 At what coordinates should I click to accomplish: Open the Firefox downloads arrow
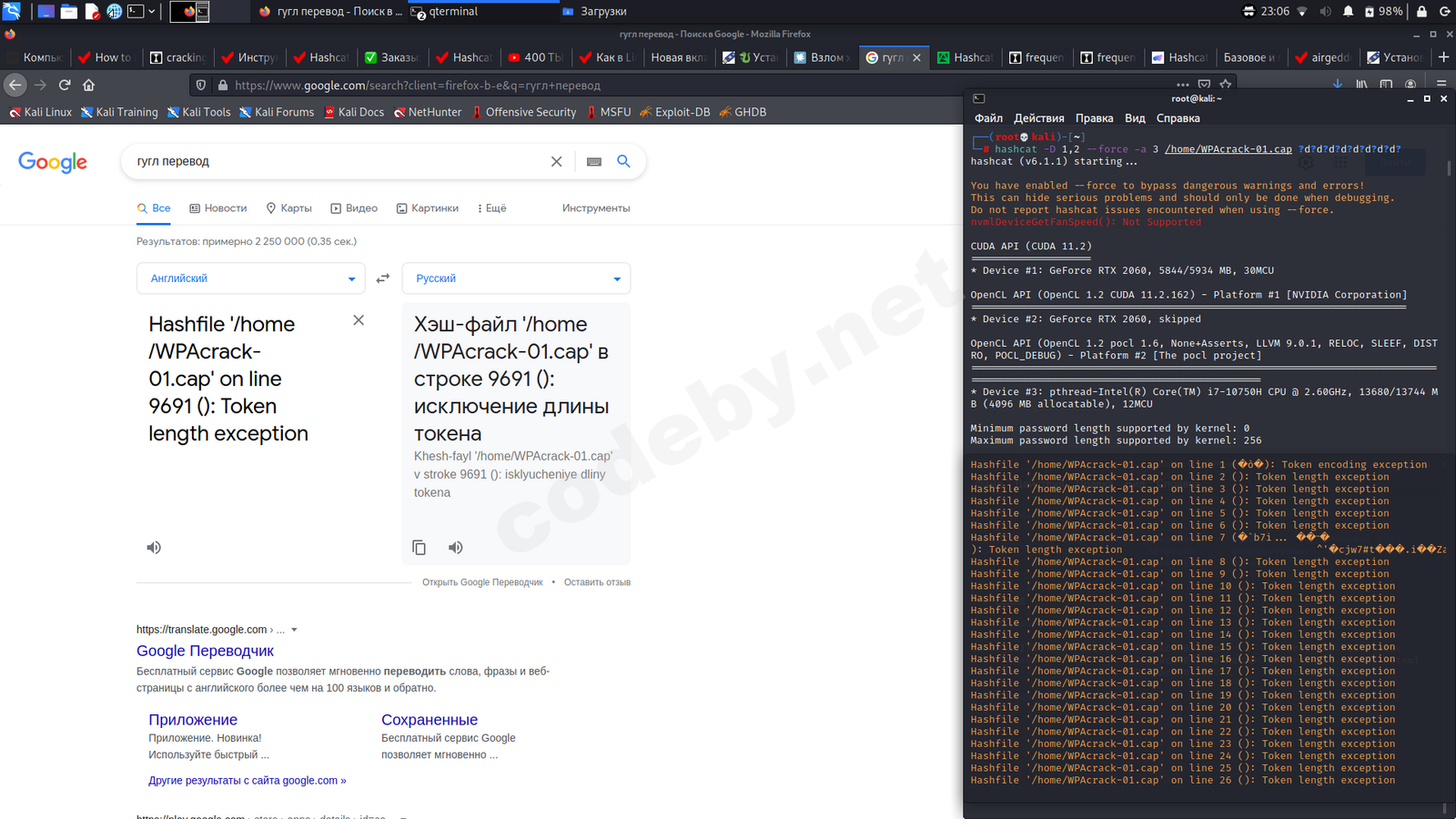pyautogui.click(x=1338, y=85)
